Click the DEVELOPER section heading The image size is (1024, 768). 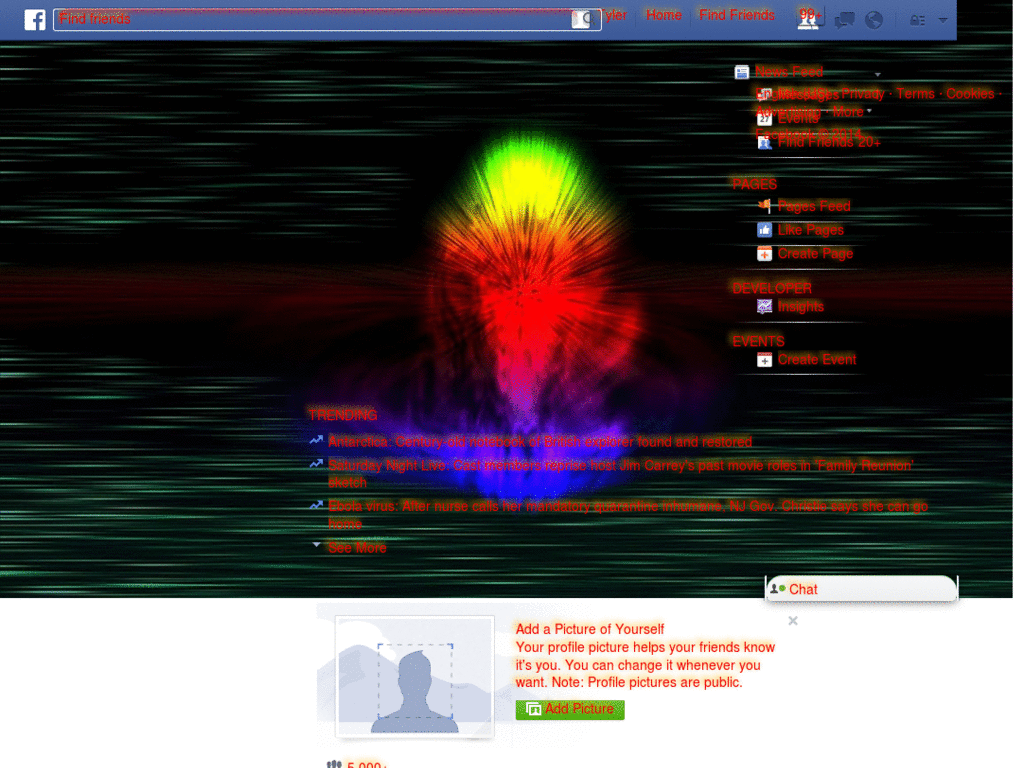772,288
